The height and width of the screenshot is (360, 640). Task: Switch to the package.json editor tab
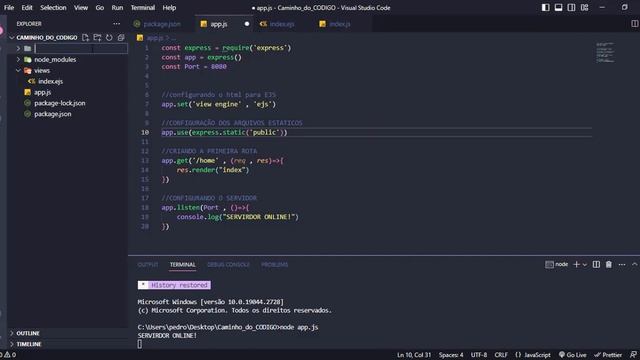pos(162,24)
